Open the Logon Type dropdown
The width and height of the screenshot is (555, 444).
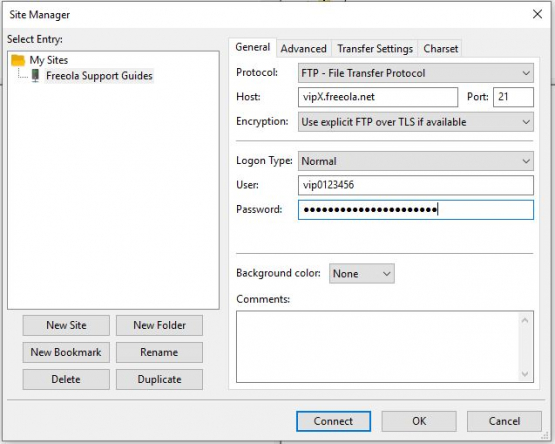coord(416,161)
